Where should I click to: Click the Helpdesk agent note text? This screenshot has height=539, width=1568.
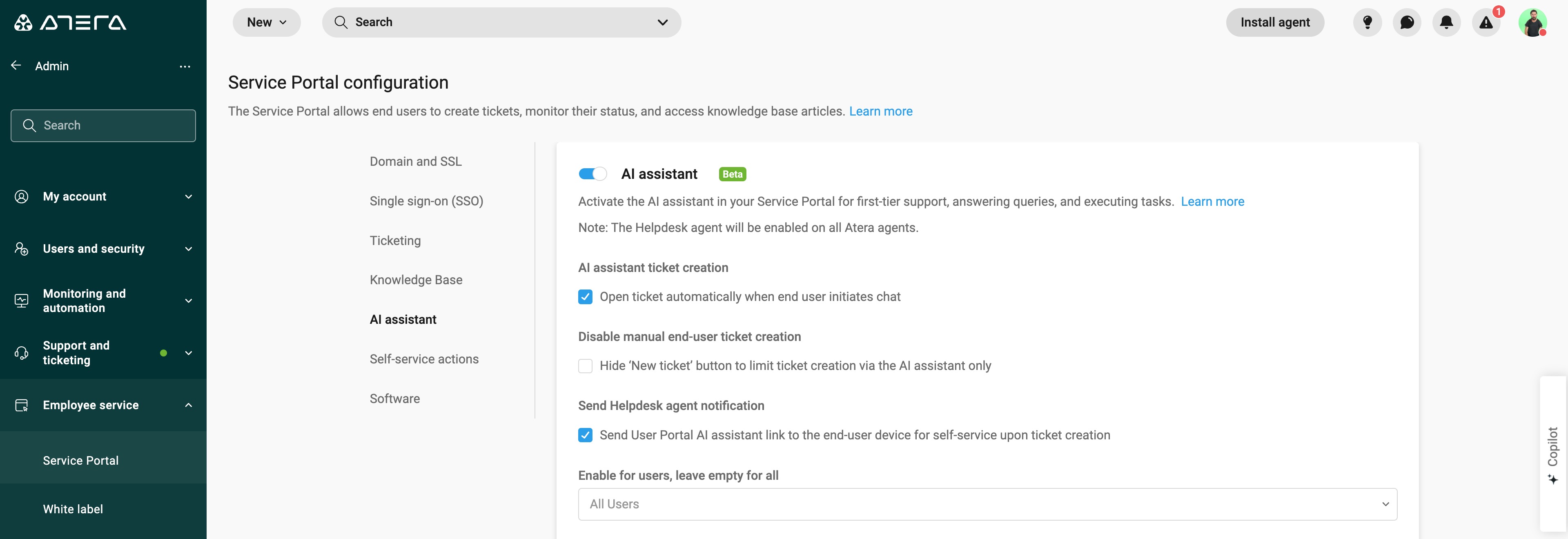click(x=748, y=227)
